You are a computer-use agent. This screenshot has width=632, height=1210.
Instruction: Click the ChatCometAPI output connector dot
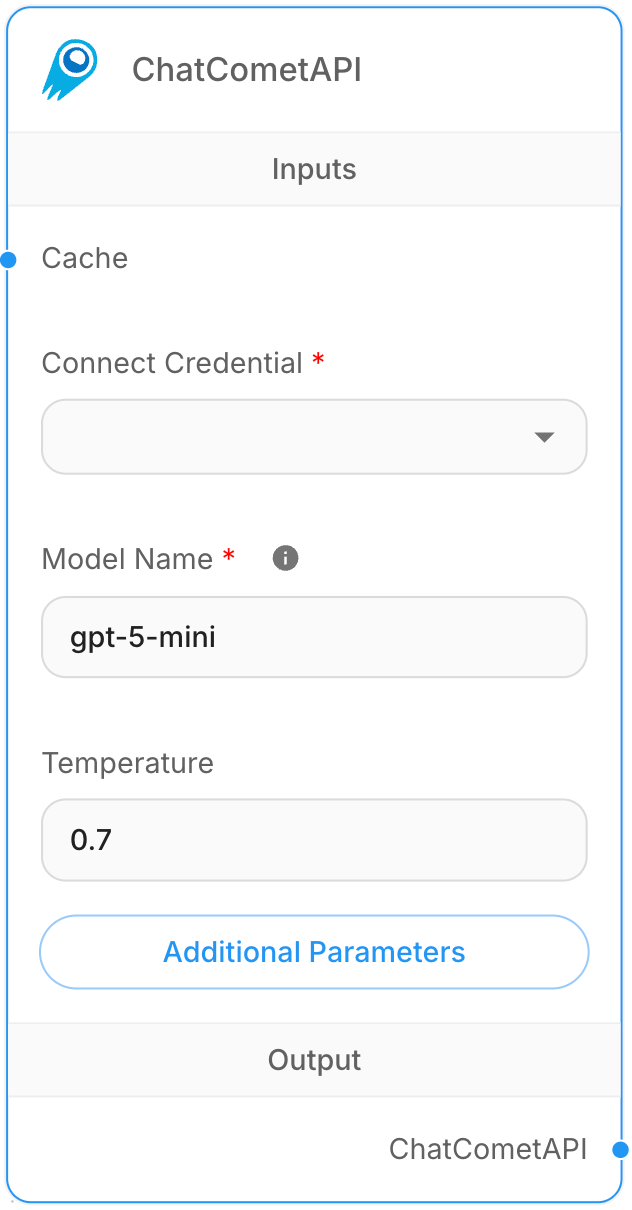[x=621, y=1150]
